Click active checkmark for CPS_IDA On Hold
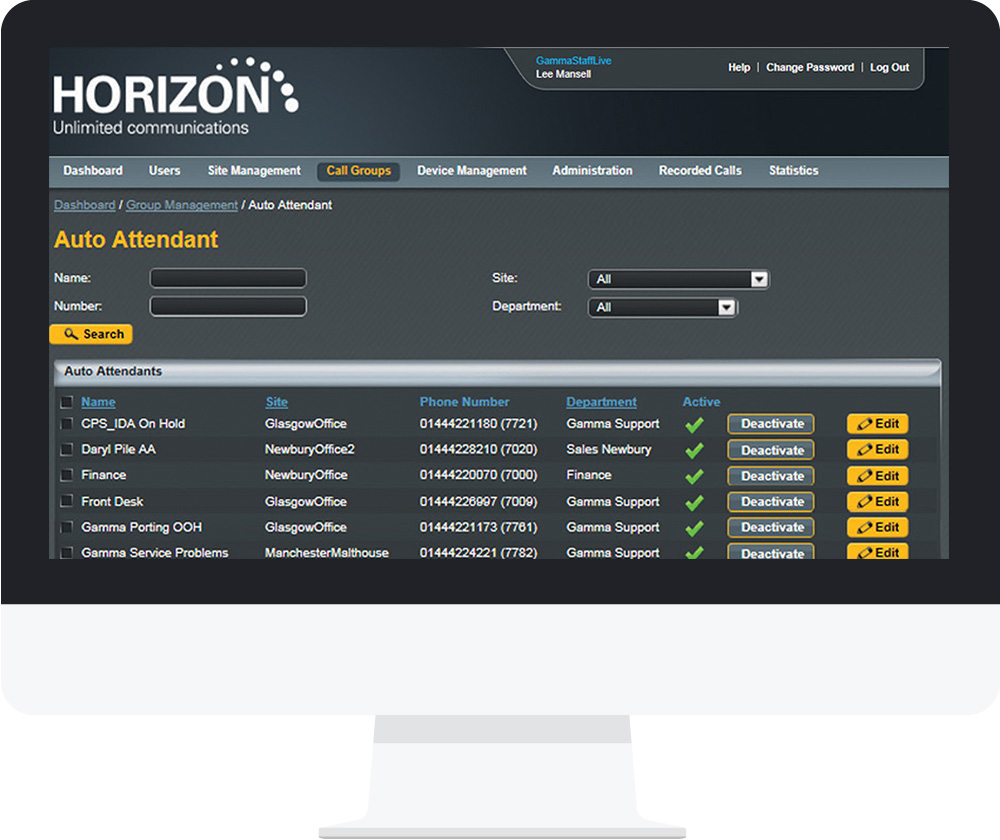The width and height of the screenshot is (1000, 840). [x=694, y=425]
